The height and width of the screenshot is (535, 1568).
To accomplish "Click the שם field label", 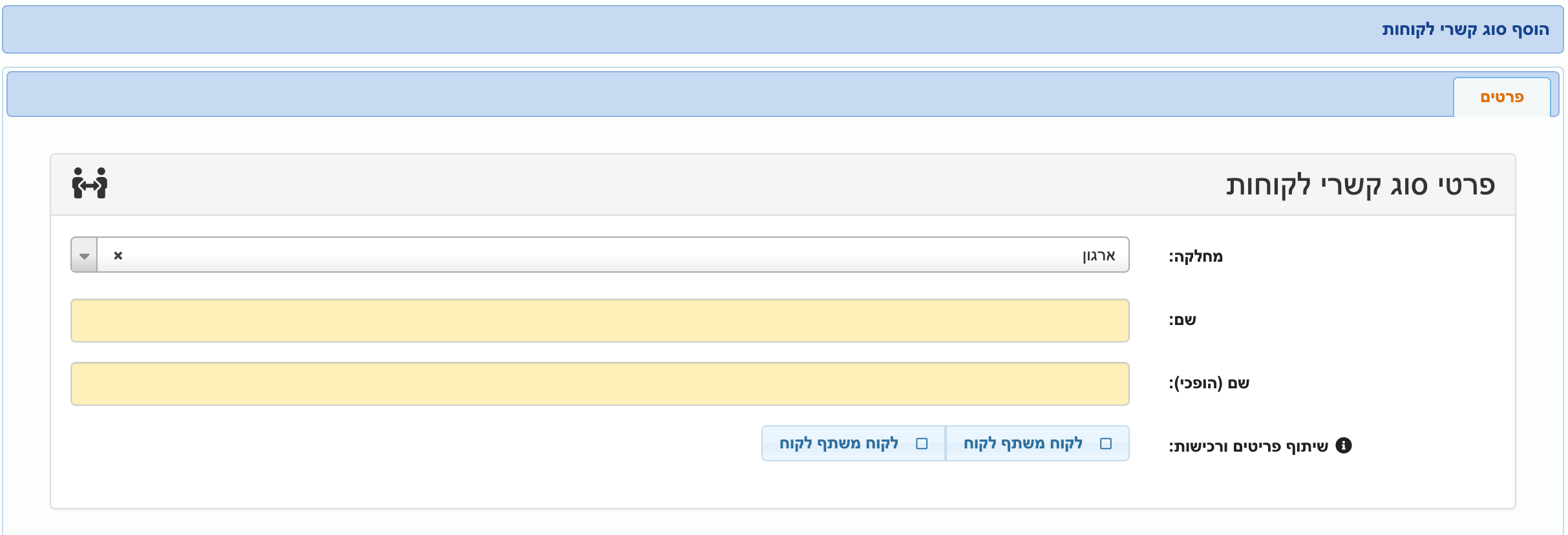I will click(x=1182, y=320).
